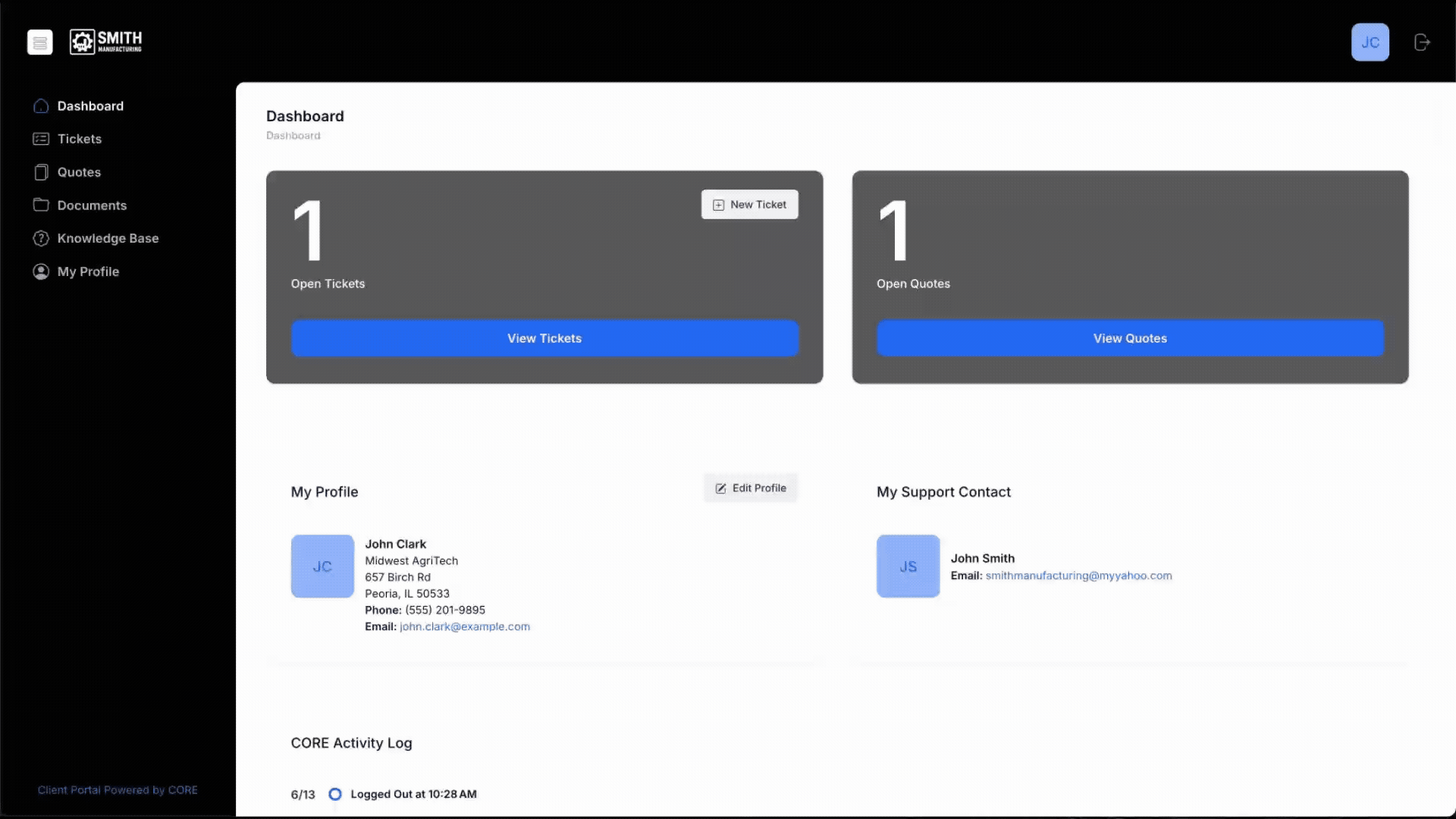This screenshot has height=819, width=1456.
Task: Click the john.clark@example.com email link
Action: 464,626
